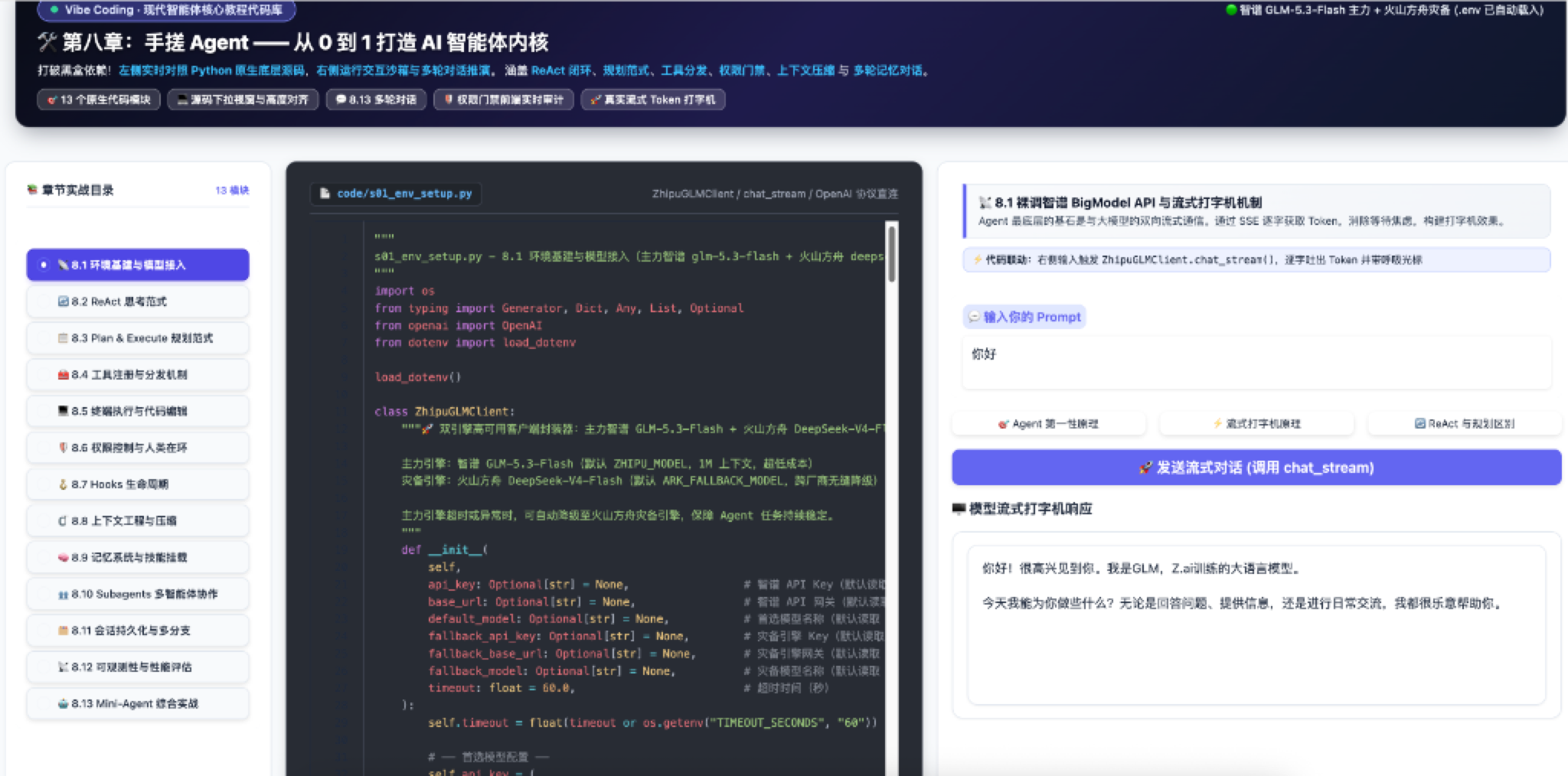
Task: Select the 8.8 上下文工程与压缩 radio circle
Action: [44, 521]
